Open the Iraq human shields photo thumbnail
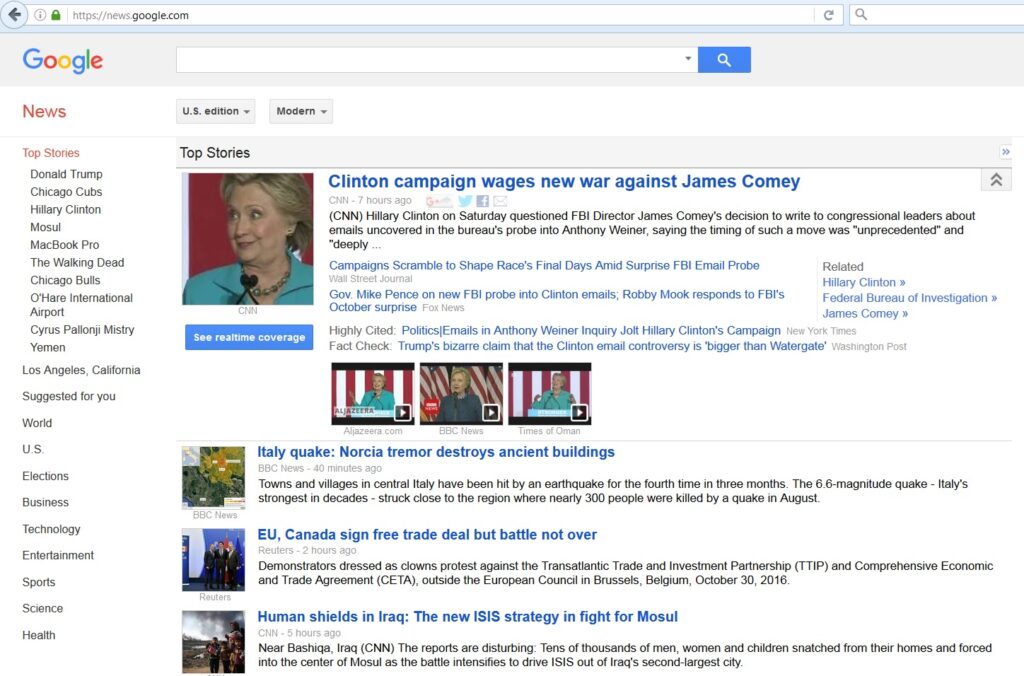 pyautogui.click(x=214, y=642)
